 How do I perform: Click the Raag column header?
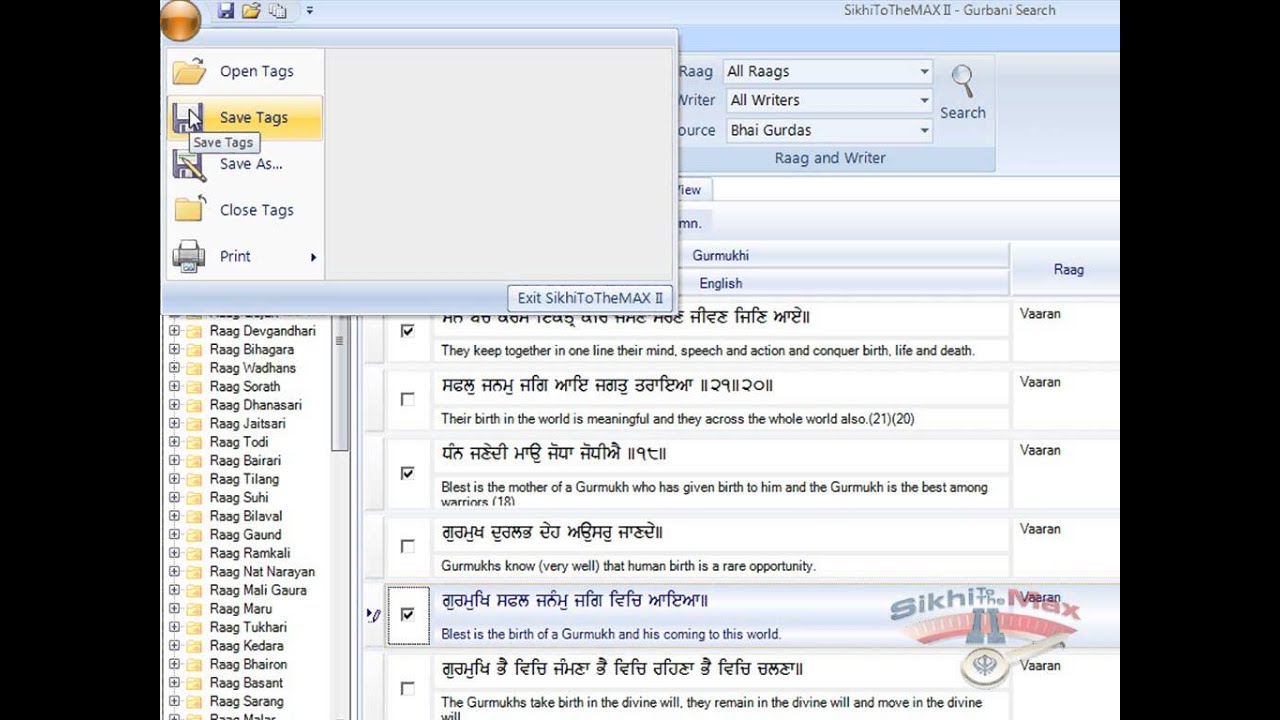[x=1067, y=269]
